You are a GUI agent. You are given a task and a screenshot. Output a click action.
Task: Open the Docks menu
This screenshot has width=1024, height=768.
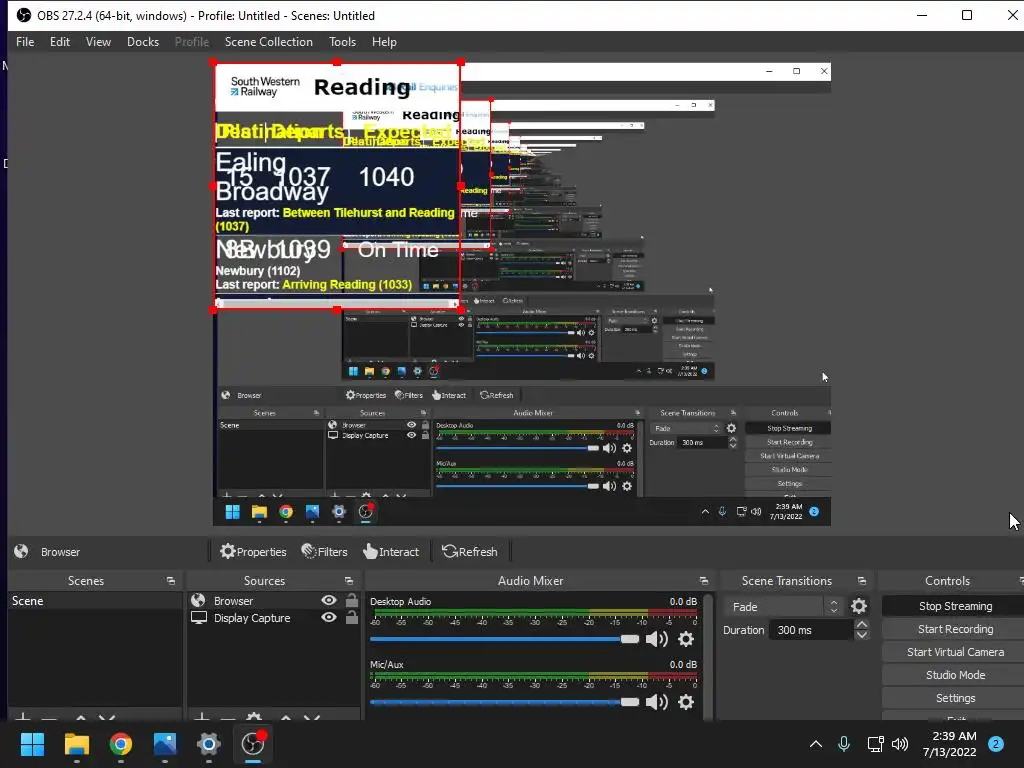[142, 42]
